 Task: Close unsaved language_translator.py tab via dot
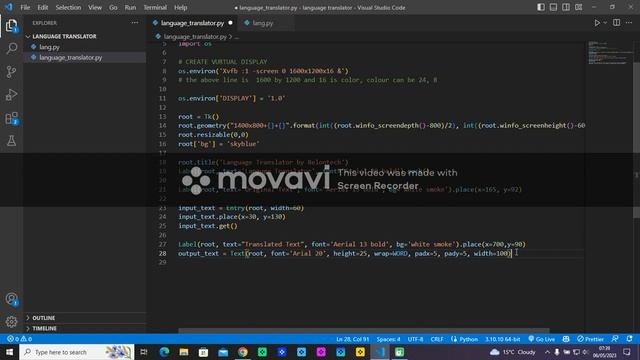(230, 23)
